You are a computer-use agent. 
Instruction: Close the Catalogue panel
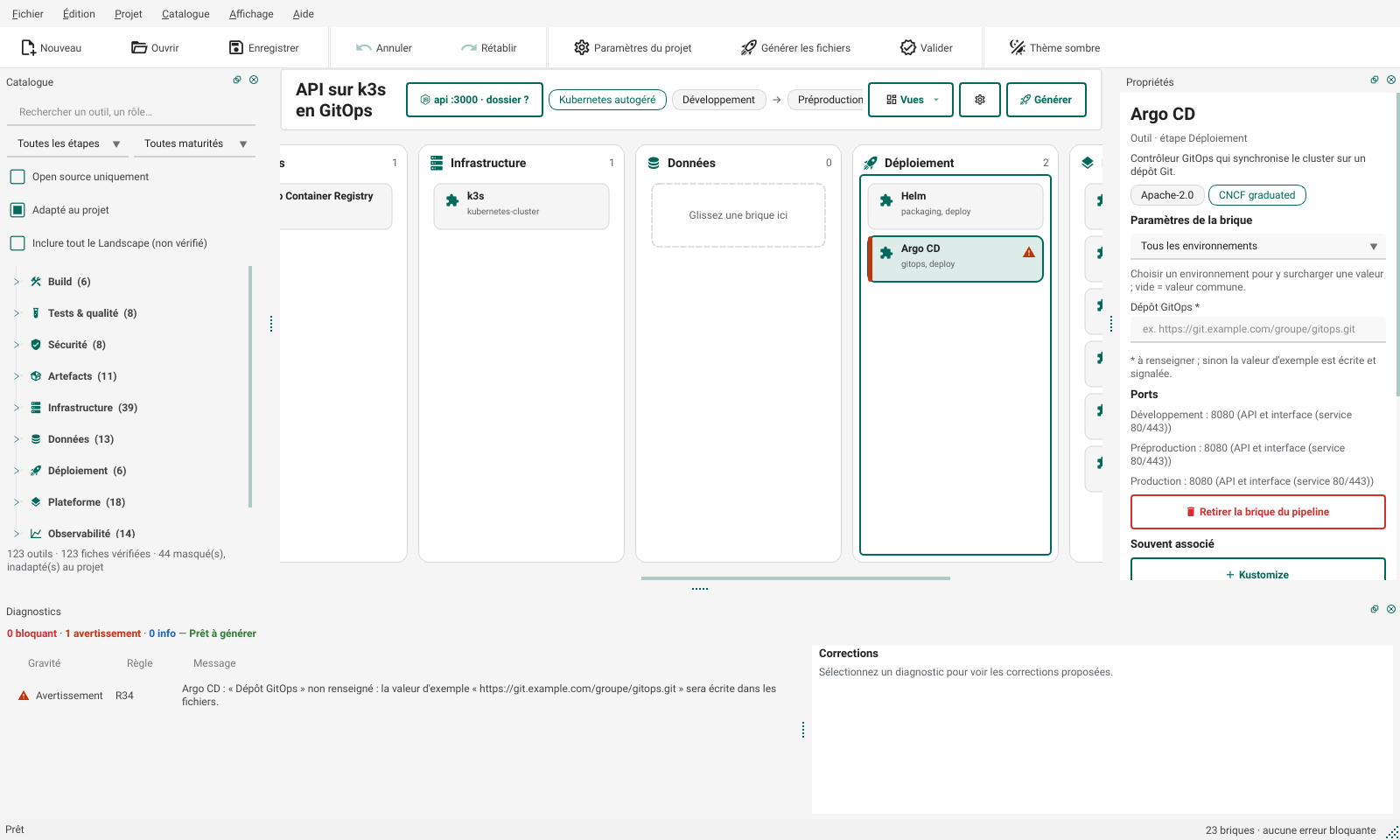254,80
